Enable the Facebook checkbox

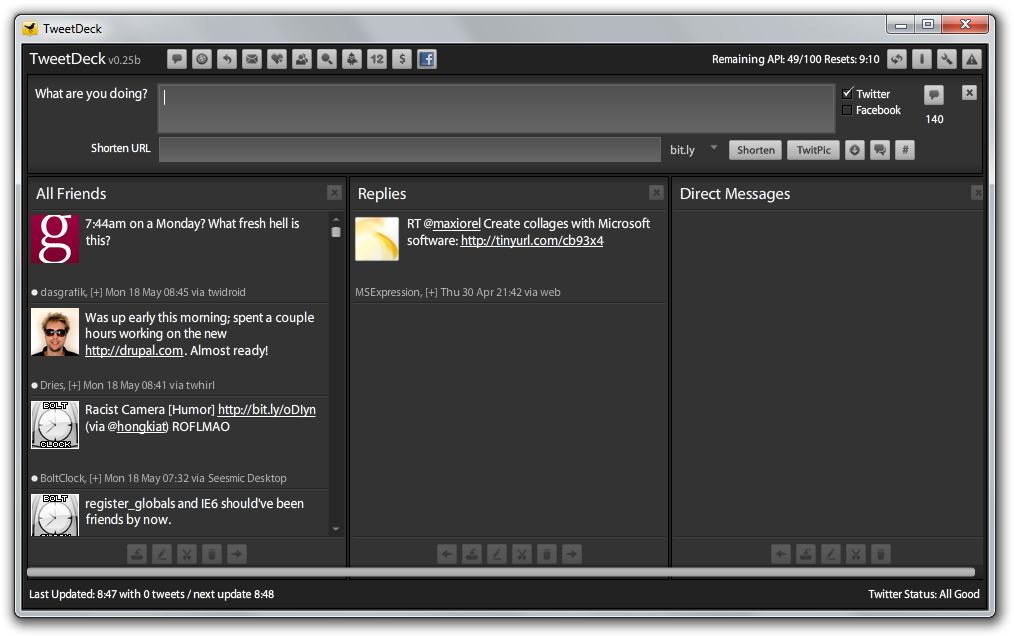(847, 110)
